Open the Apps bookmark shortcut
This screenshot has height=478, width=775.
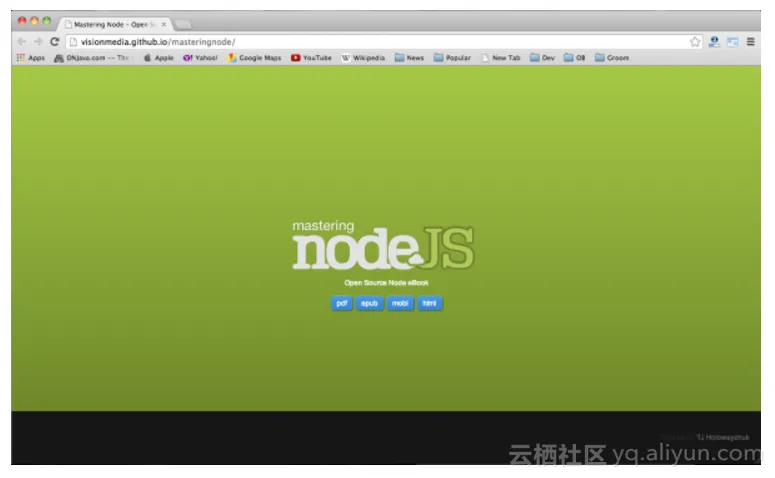[x=31, y=58]
